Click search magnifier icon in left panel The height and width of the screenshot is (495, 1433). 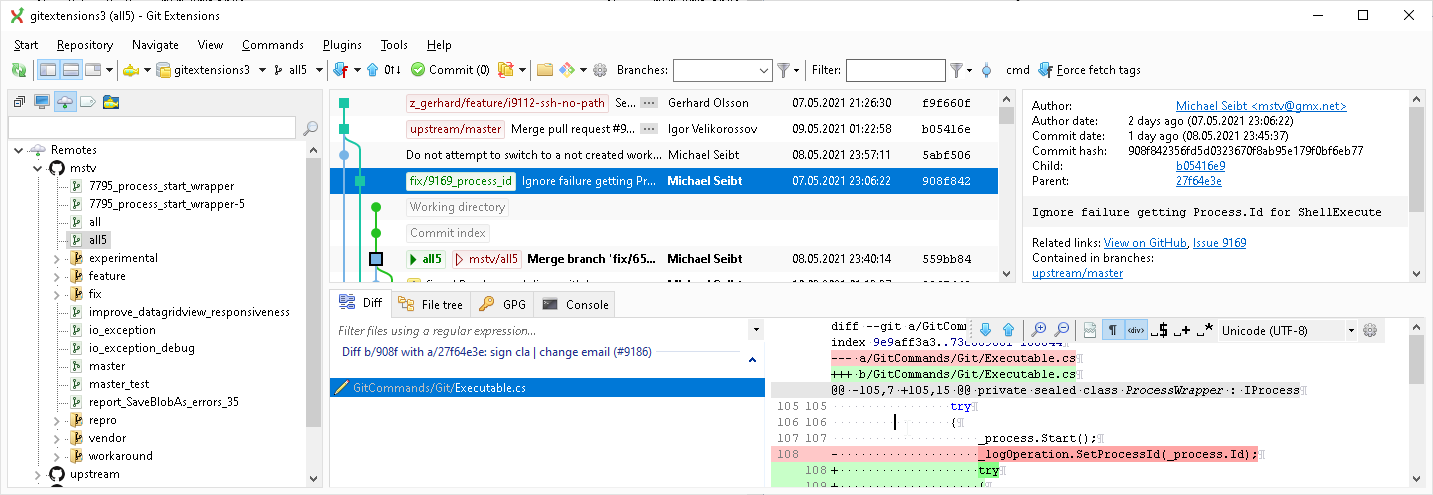[310, 128]
